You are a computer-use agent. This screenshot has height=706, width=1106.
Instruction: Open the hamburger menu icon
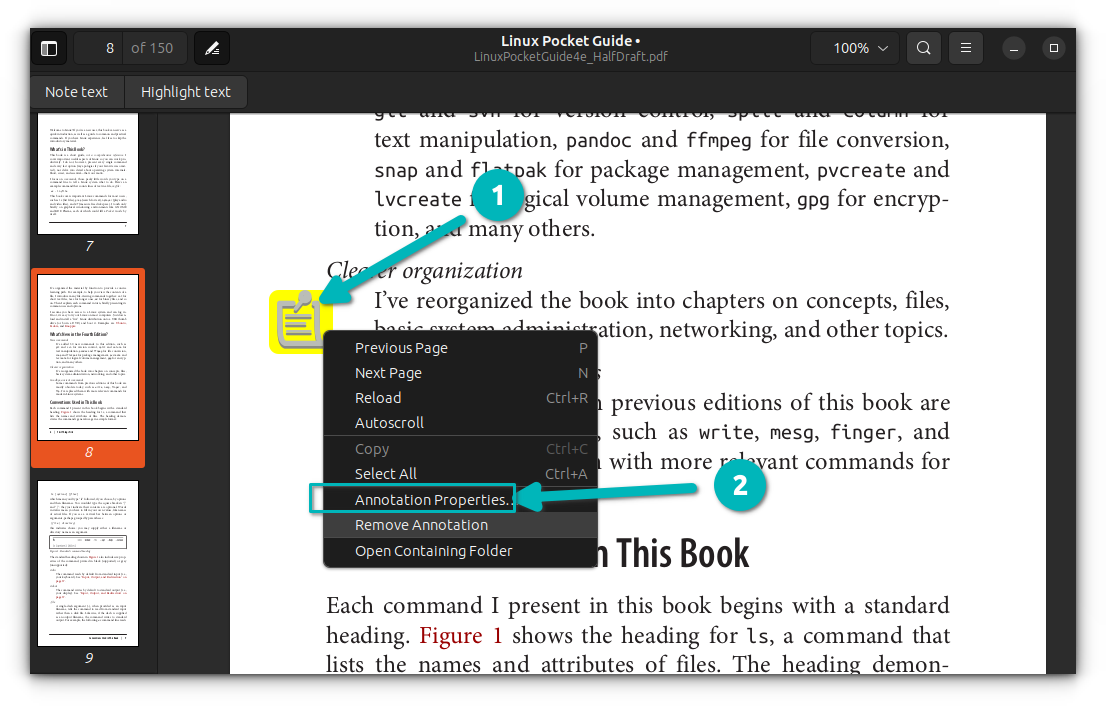click(x=965, y=47)
